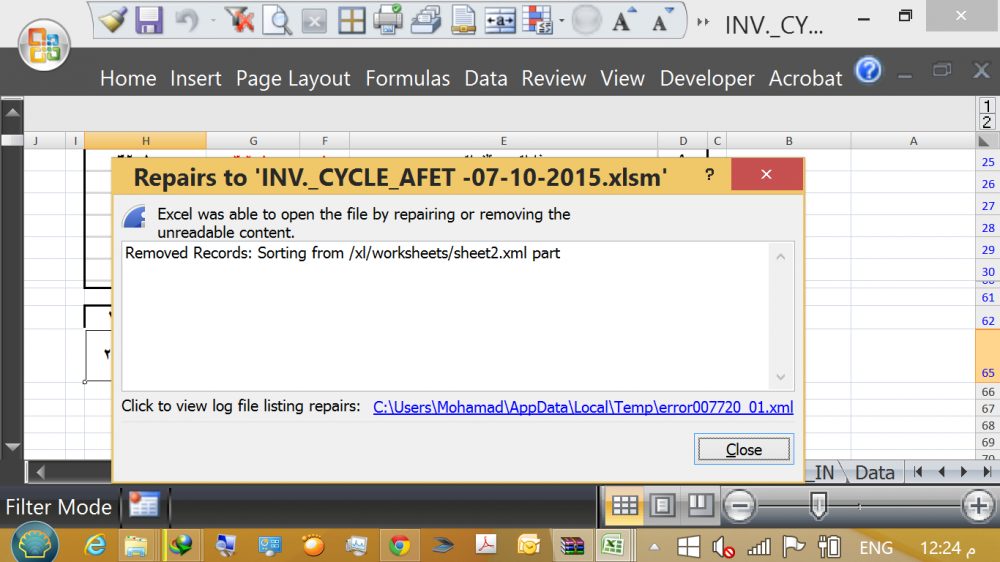Click the zoom slider handle

818,506
